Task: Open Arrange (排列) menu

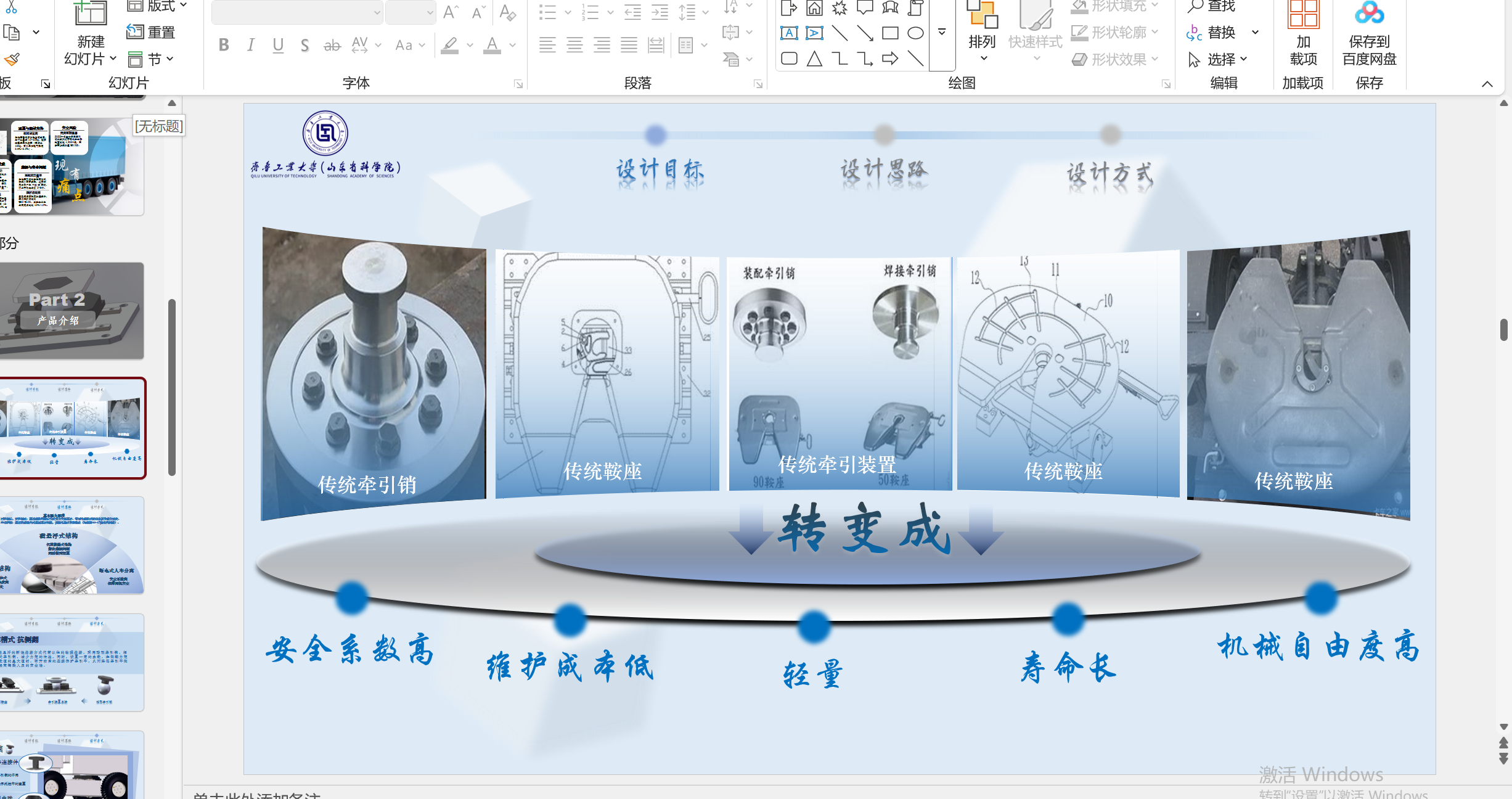Action: click(983, 32)
